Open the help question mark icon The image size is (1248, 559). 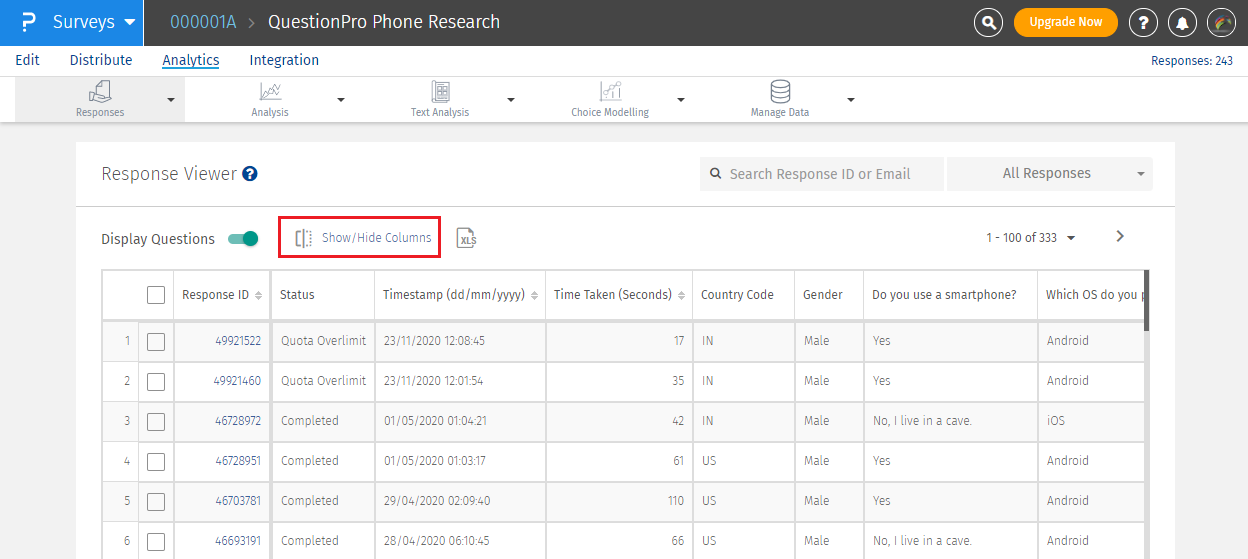click(x=1143, y=22)
